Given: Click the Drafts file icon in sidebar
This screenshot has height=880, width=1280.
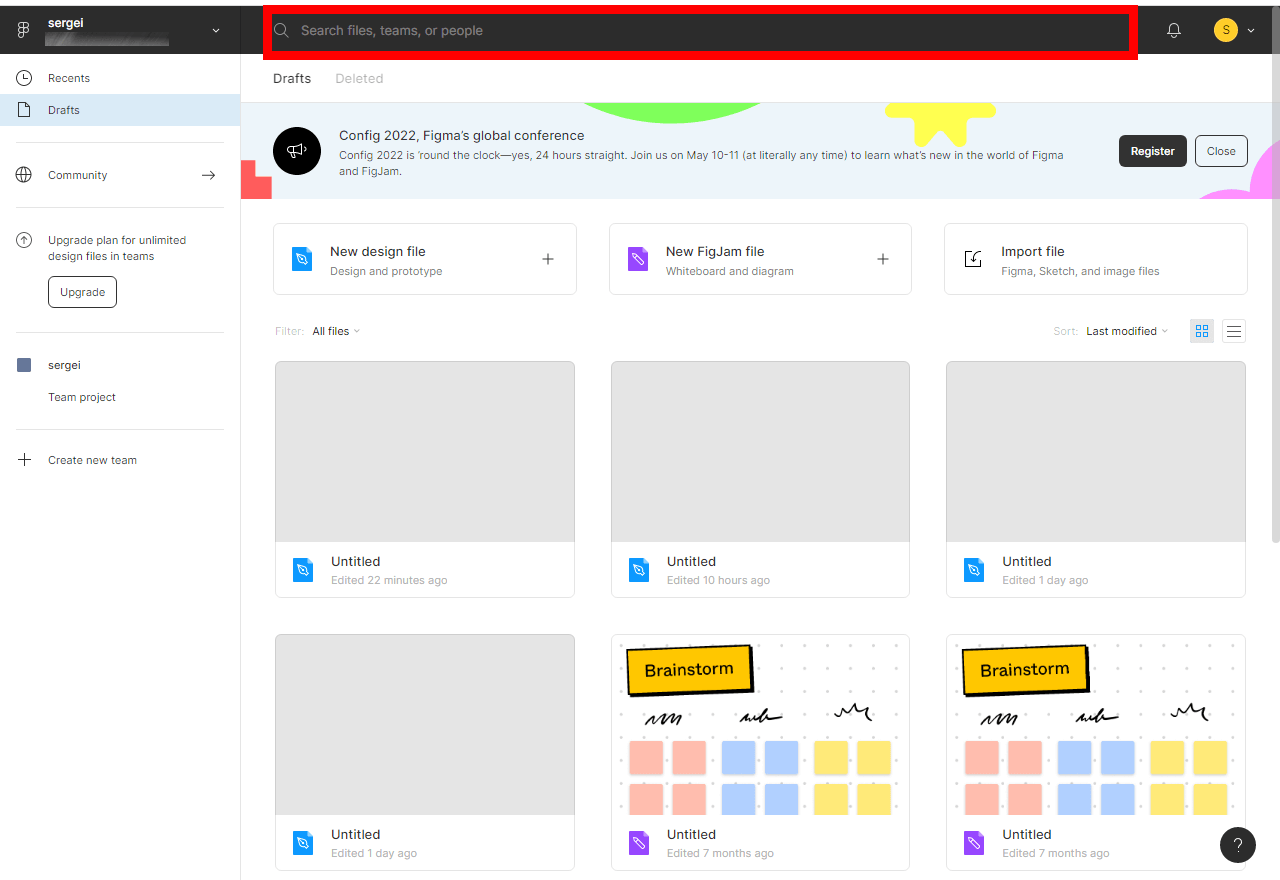Looking at the screenshot, I should [x=25, y=110].
